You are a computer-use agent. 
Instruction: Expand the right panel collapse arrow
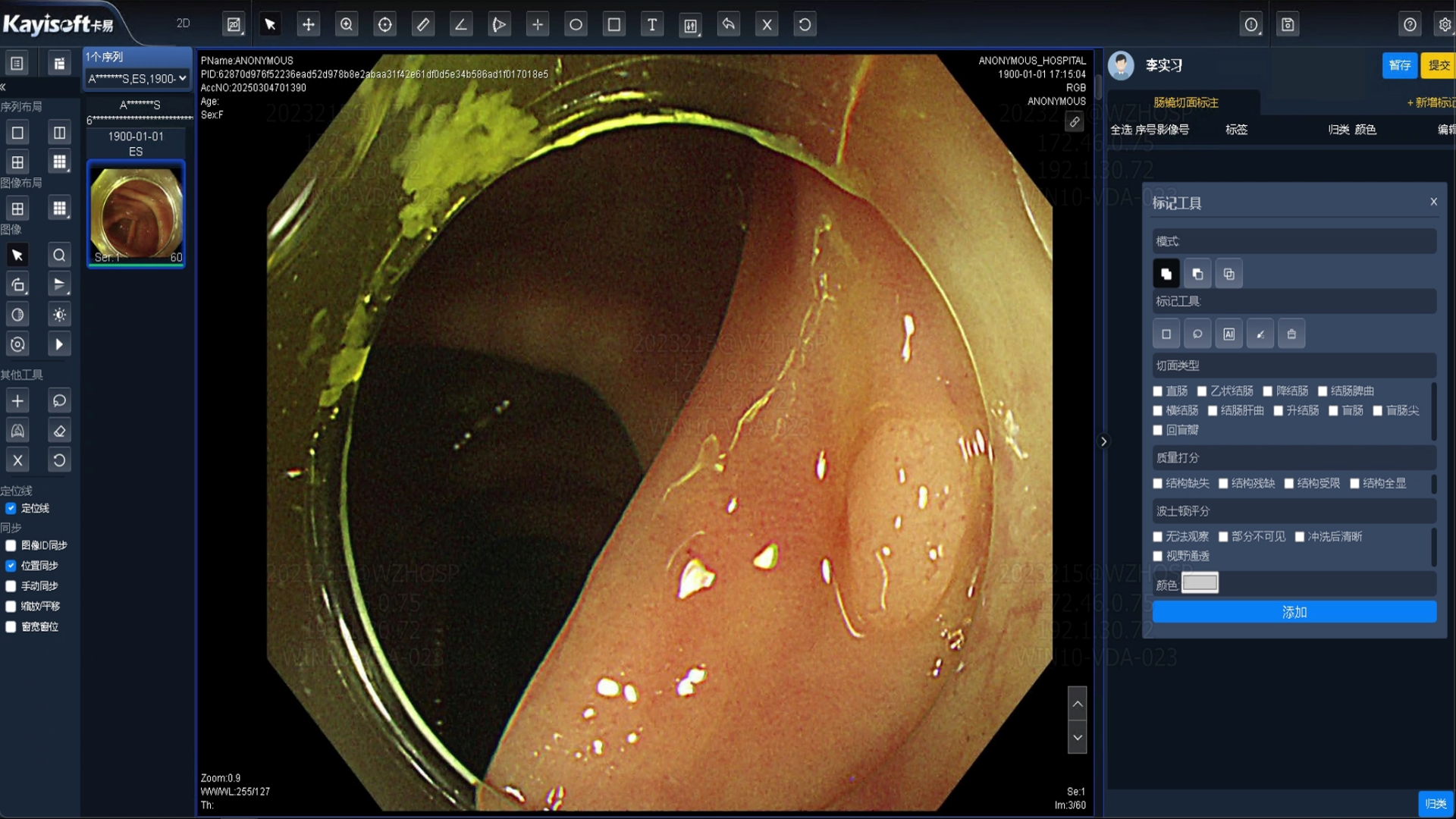click(x=1104, y=441)
